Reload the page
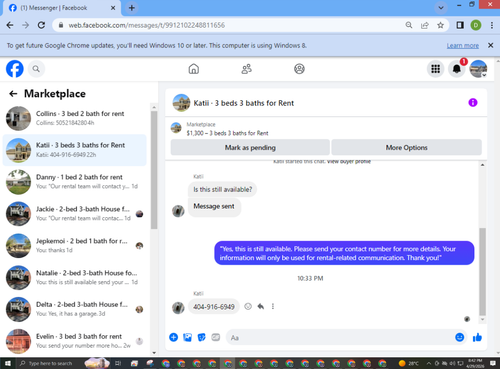The width and height of the screenshot is (500, 369). pyautogui.click(x=41, y=25)
